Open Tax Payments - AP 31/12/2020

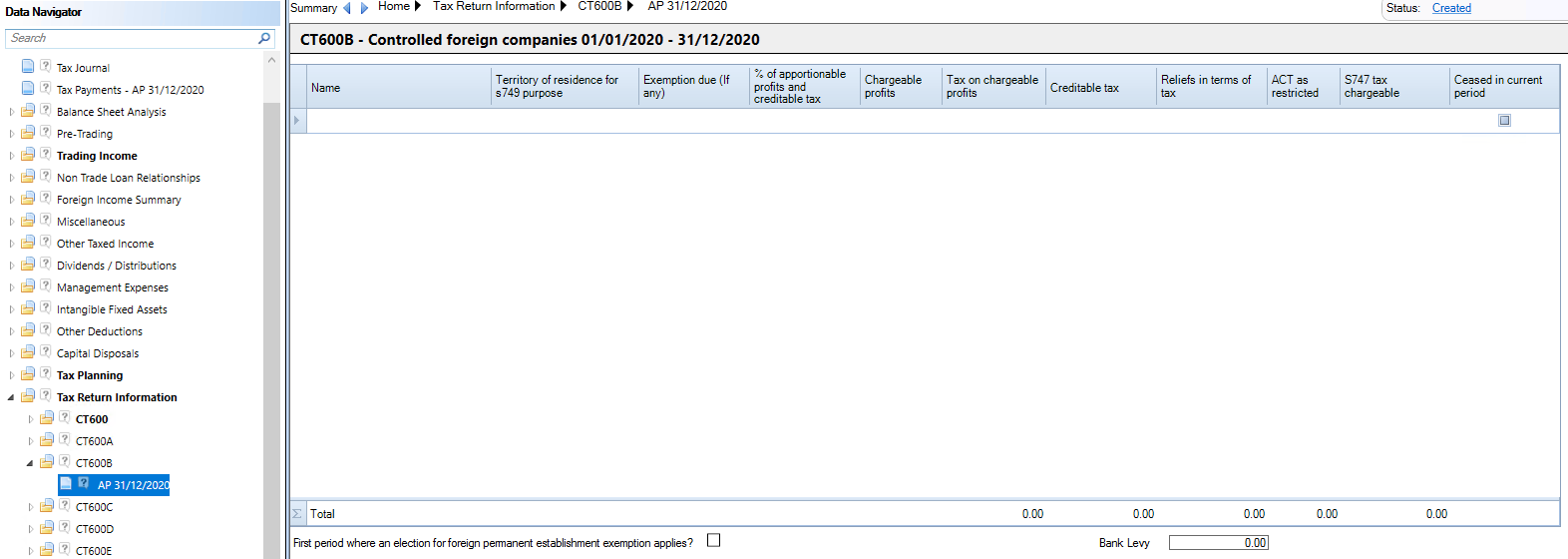(130, 90)
